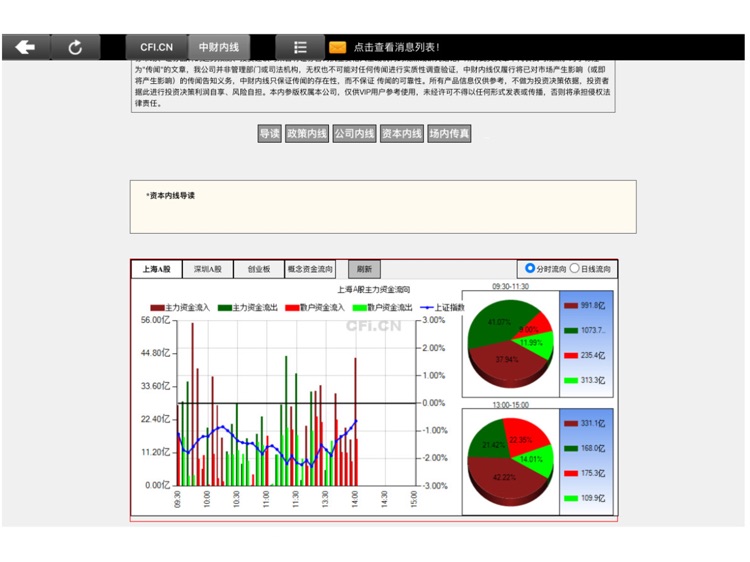
Task: Open the 点击查看消息列表 notification text
Action: point(396,47)
